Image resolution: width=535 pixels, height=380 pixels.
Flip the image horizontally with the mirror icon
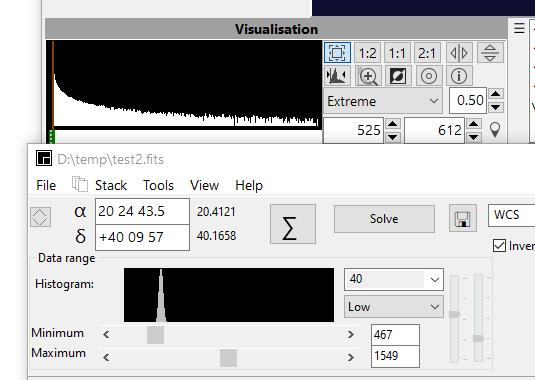[x=459, y=53]
